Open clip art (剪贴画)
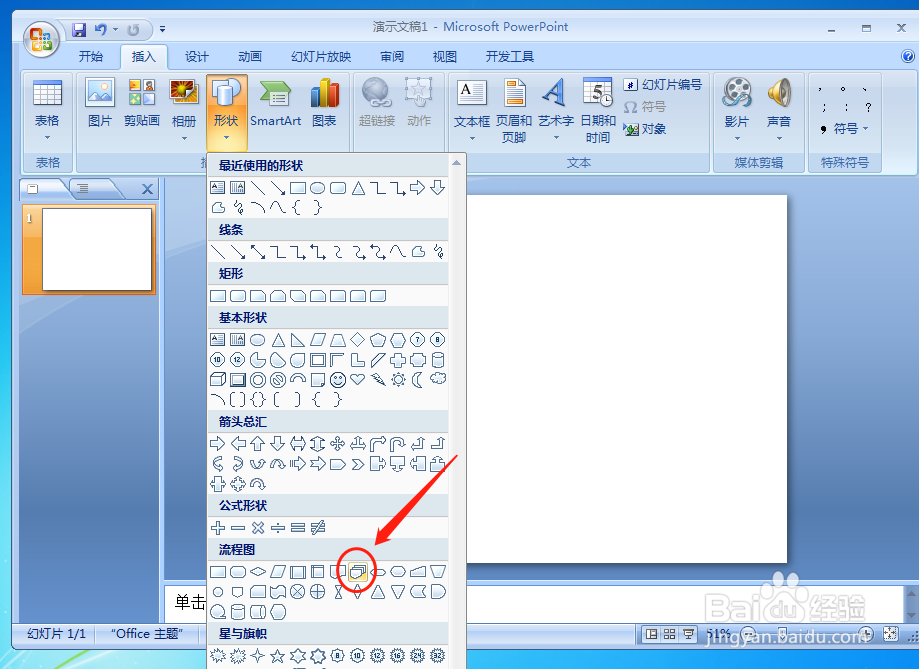 142,103
